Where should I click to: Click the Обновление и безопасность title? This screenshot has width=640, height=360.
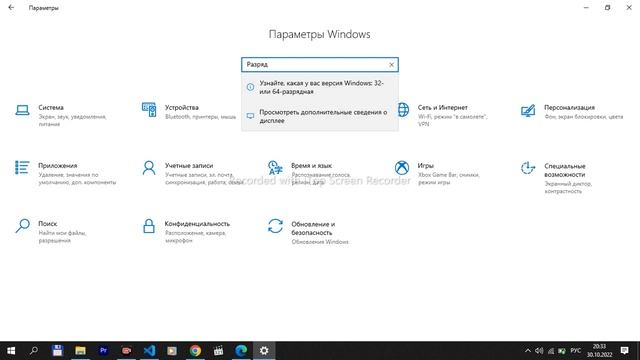point(313,228)
